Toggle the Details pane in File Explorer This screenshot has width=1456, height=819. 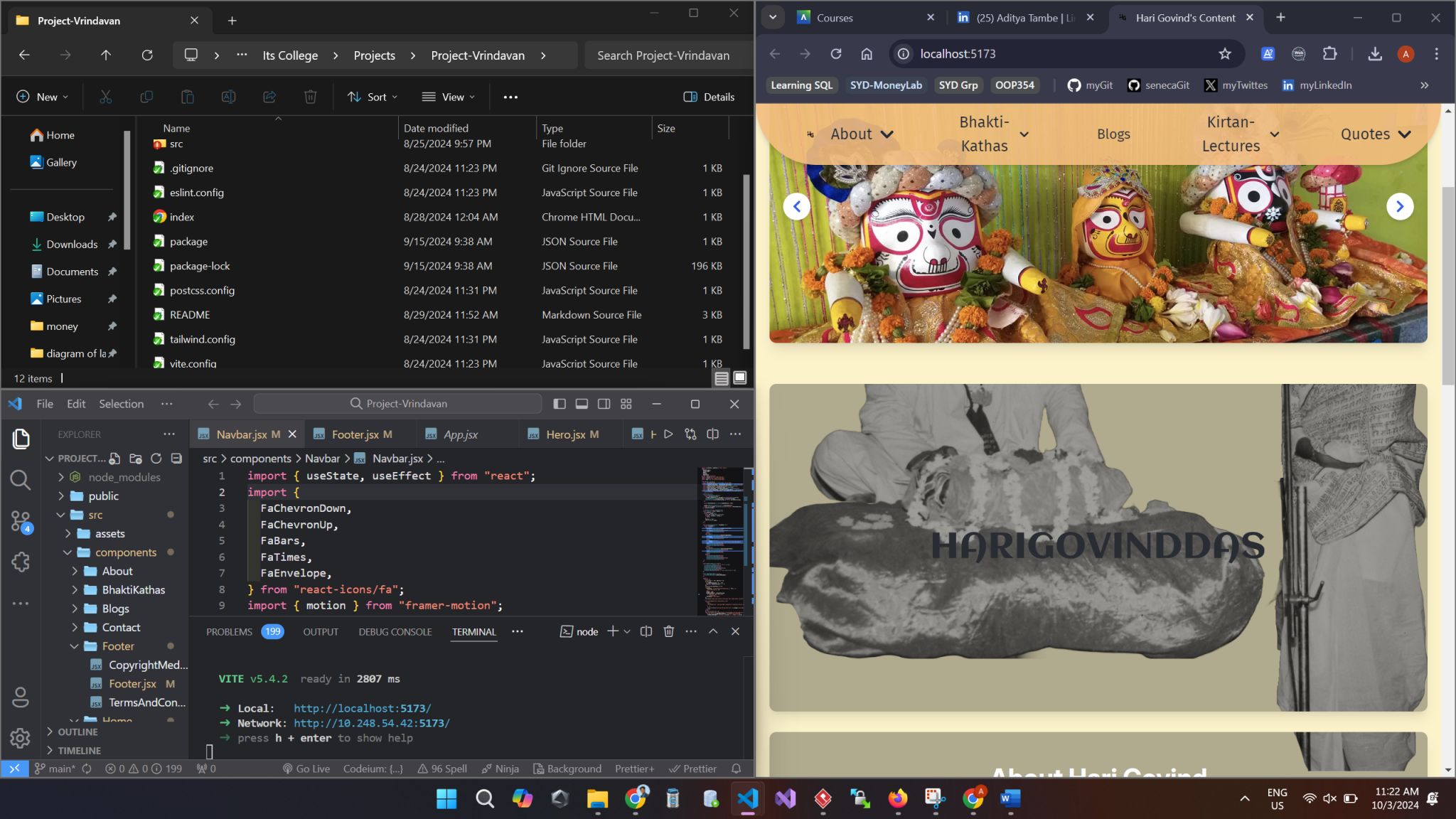[709, 97]
